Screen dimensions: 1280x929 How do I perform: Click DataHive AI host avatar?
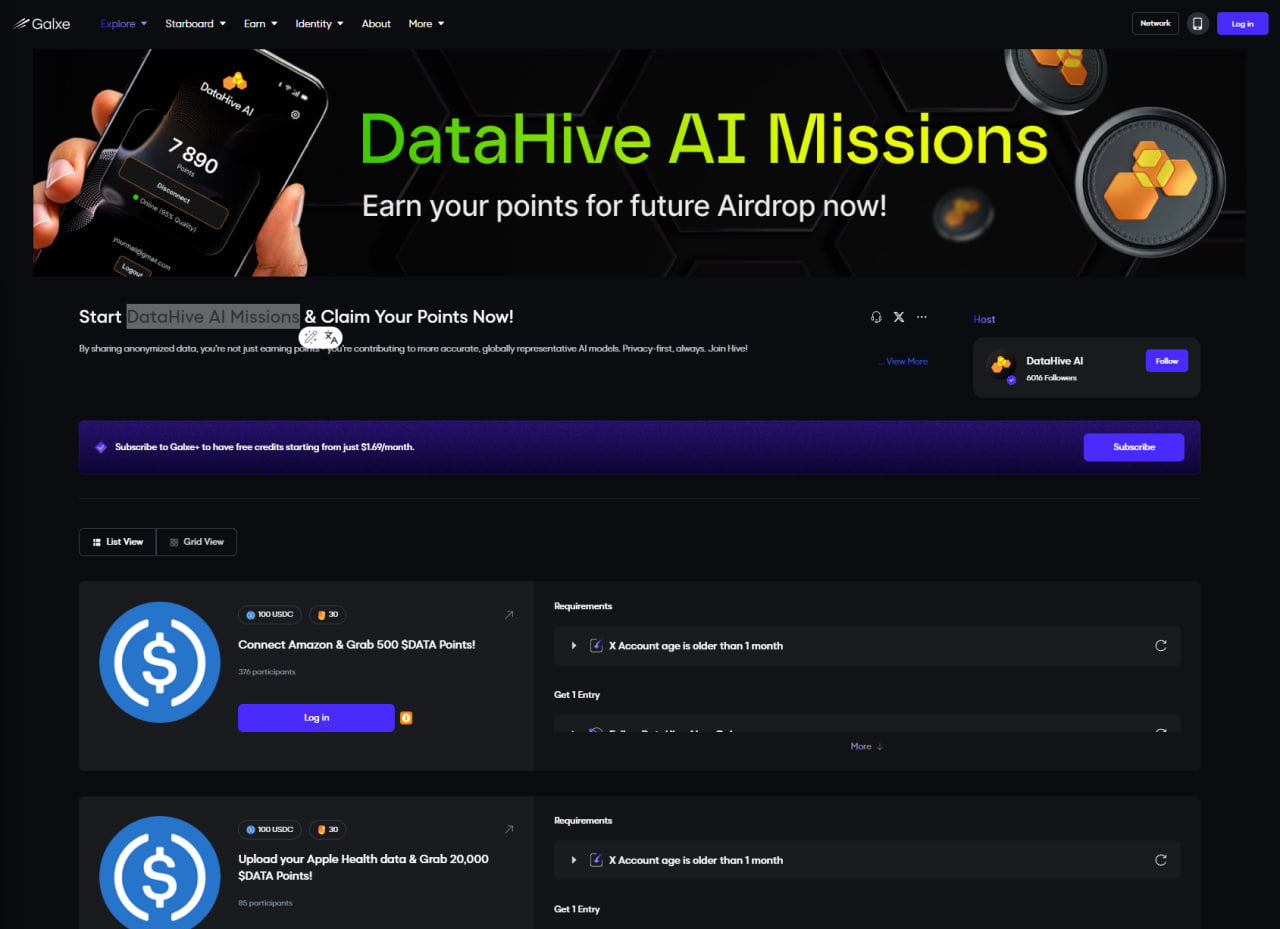tap(1000, 366)
